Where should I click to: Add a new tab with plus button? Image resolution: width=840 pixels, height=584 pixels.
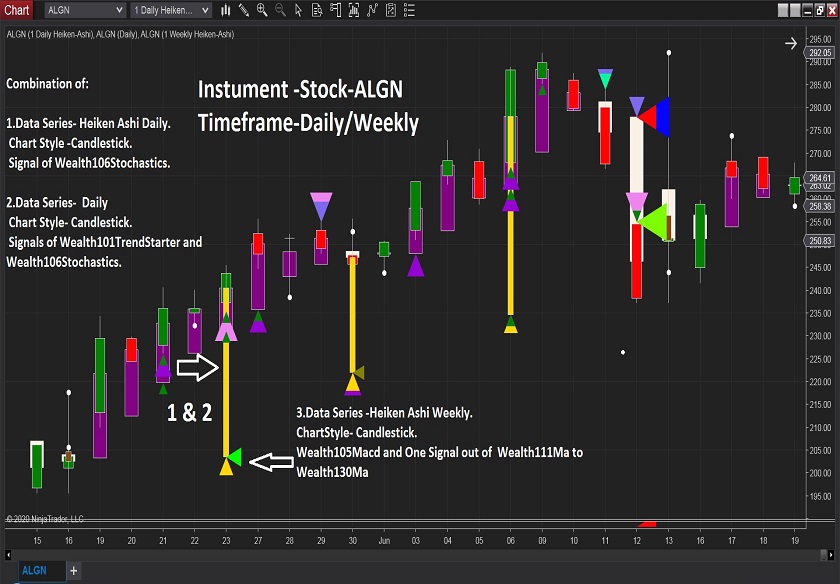click(73, 570)
